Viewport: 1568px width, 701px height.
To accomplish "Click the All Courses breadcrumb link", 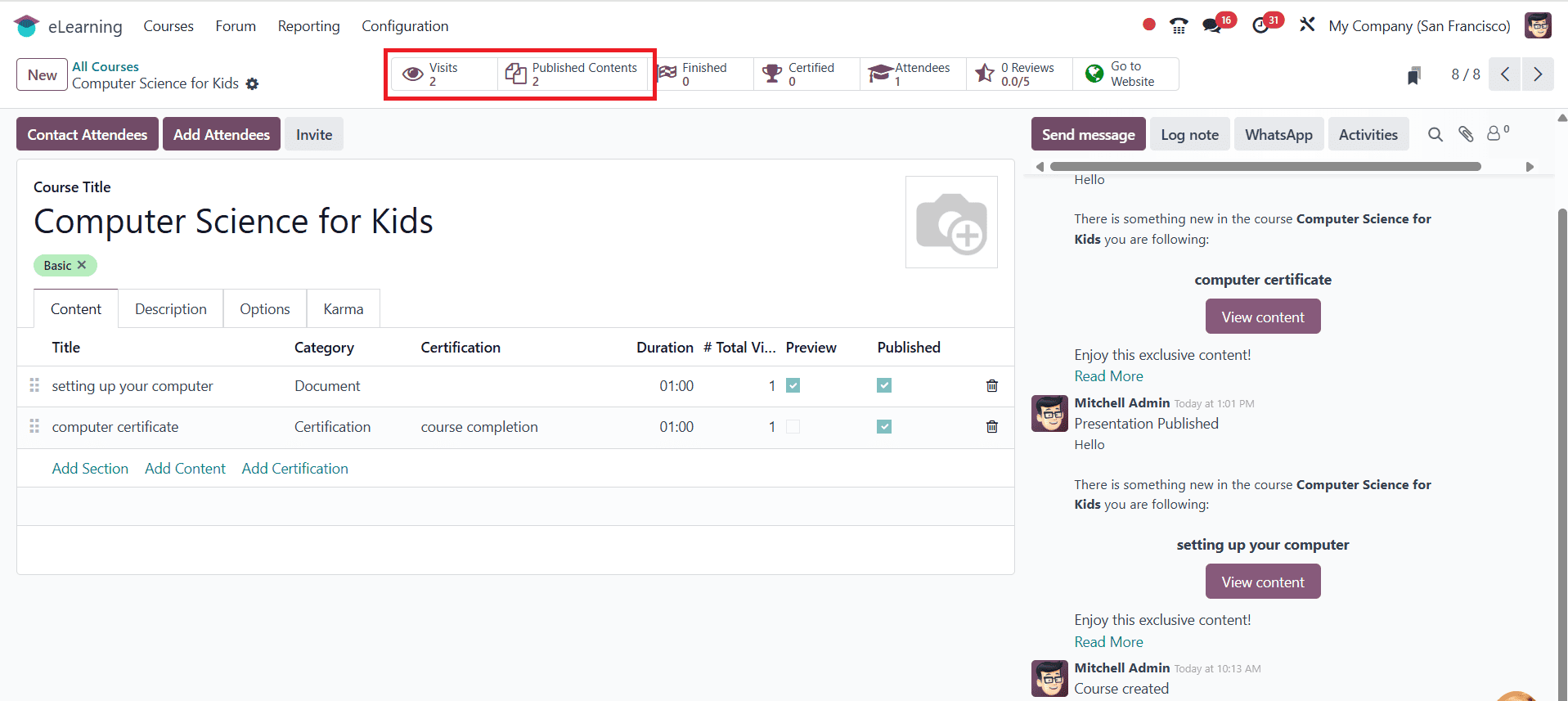I will click(x=106, y=66).
